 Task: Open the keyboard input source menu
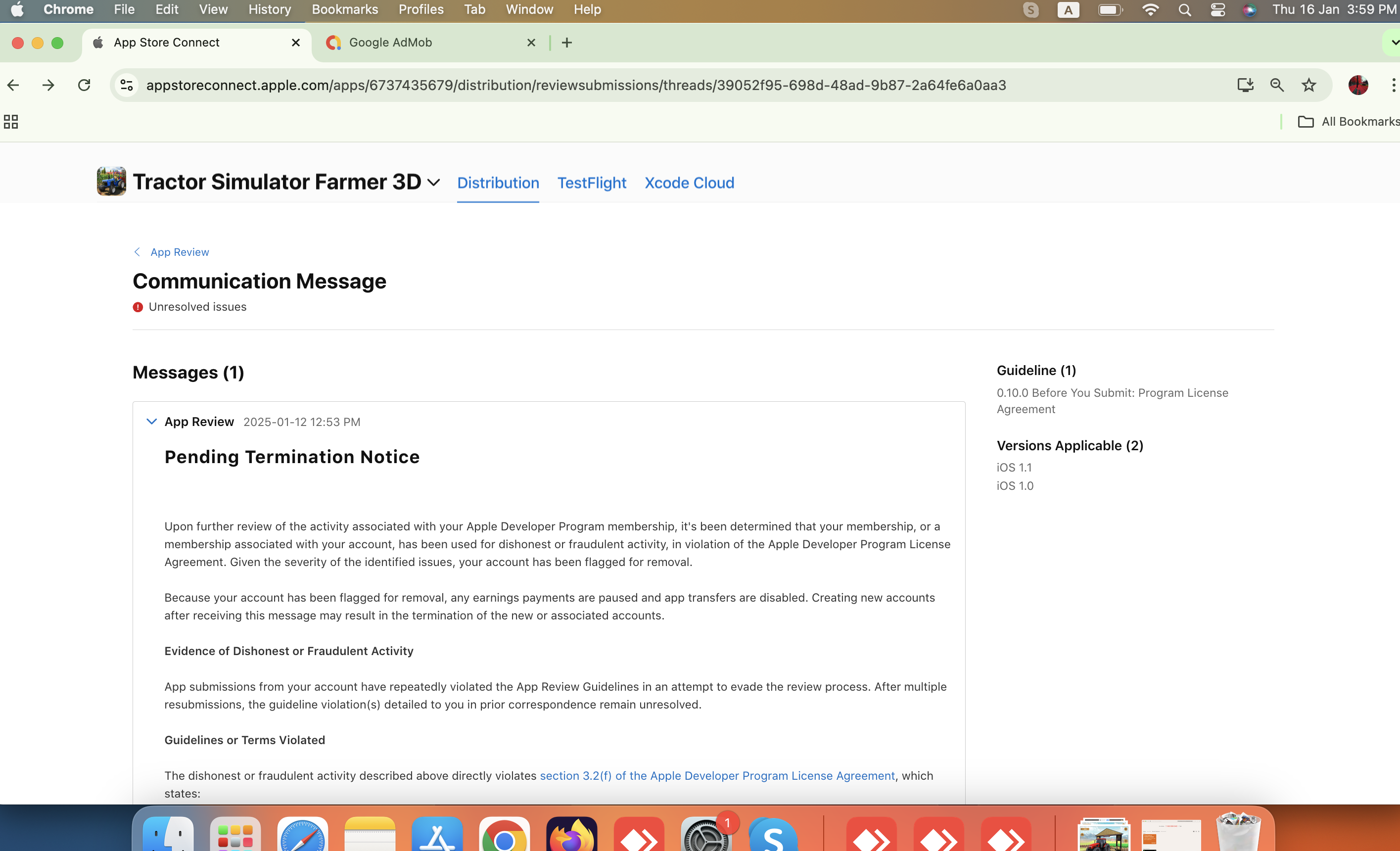click(x=1068, y=10)
